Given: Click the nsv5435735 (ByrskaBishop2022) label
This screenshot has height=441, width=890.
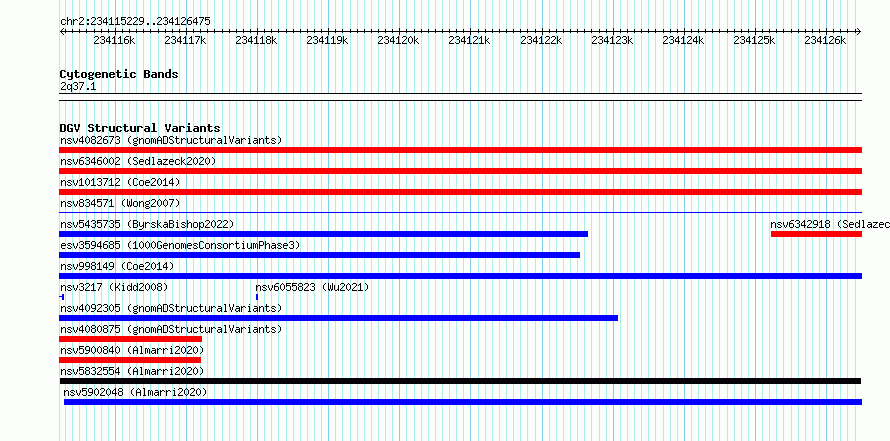Looking at the screenshot, I should 147,224.
